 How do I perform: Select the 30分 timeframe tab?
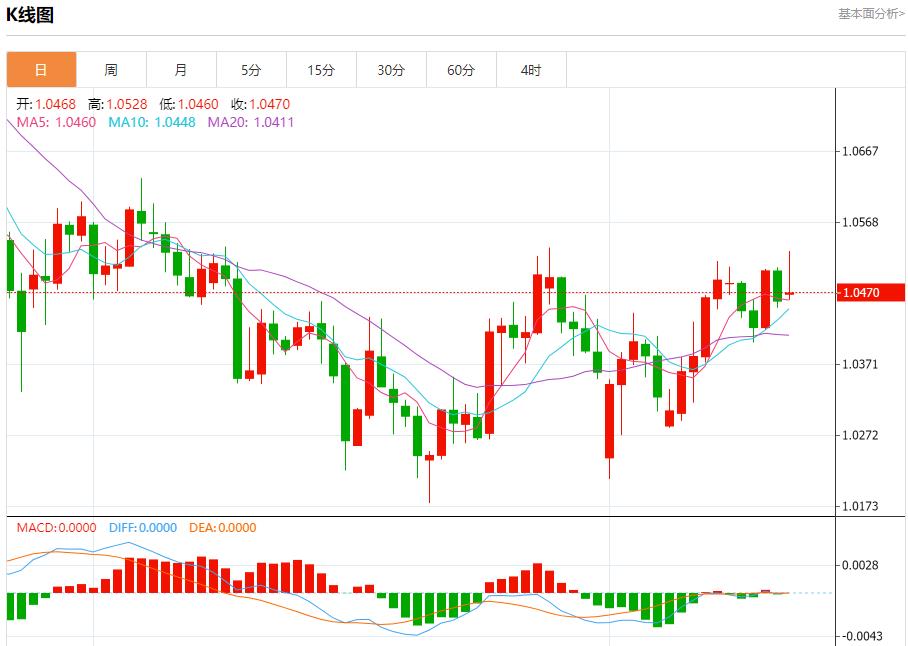[391, 70]
